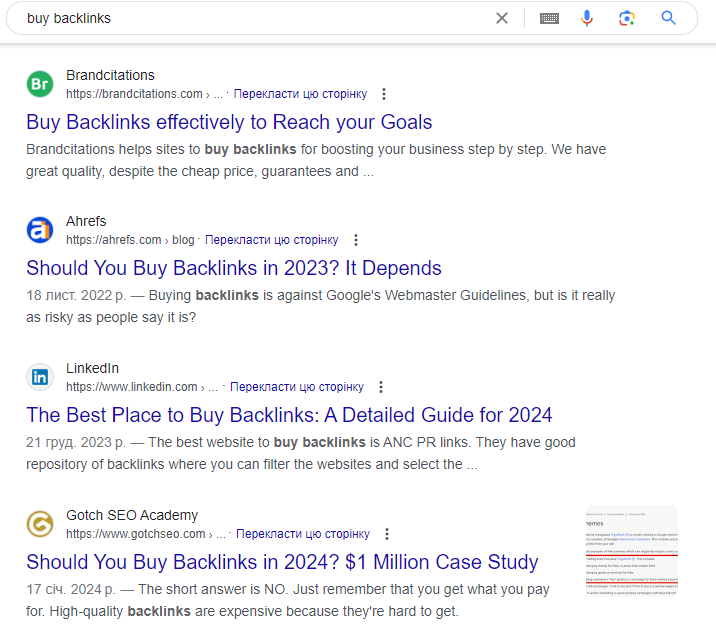Open three-dot menu for Ahrefs result

(x=355, y=240)
